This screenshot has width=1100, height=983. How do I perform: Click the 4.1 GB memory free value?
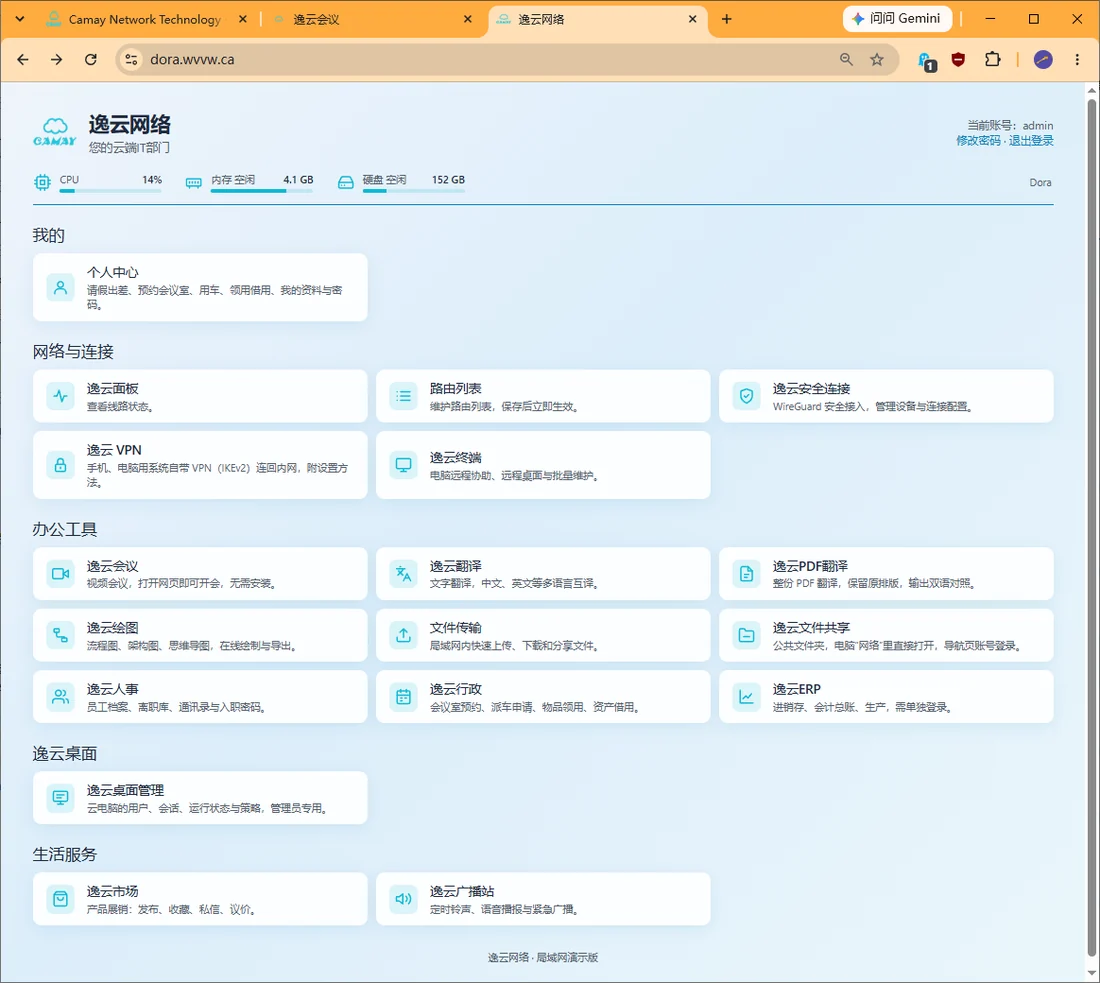coord(298,180)
